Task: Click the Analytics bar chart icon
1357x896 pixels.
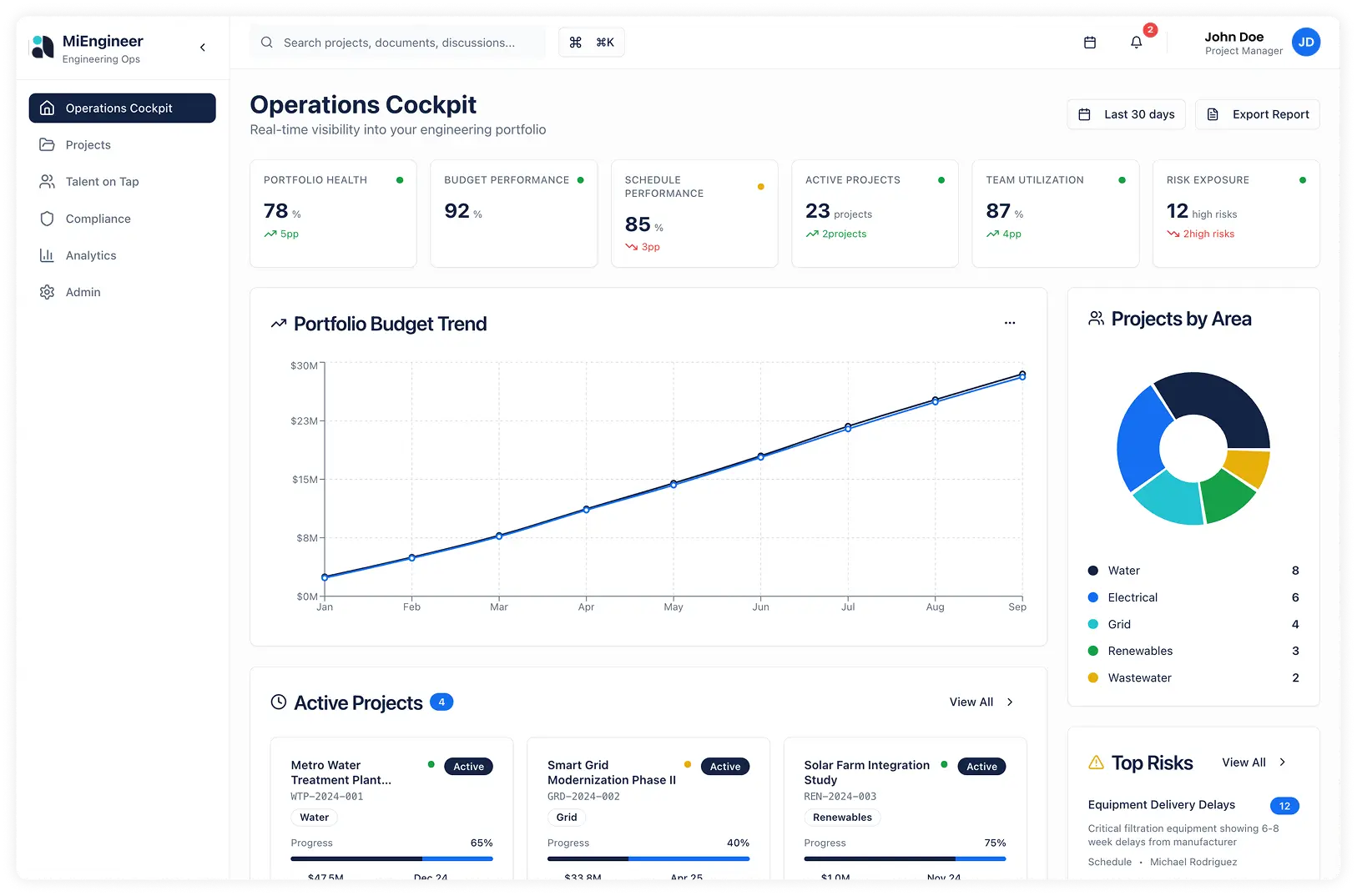Action: [x=48, y=255]
